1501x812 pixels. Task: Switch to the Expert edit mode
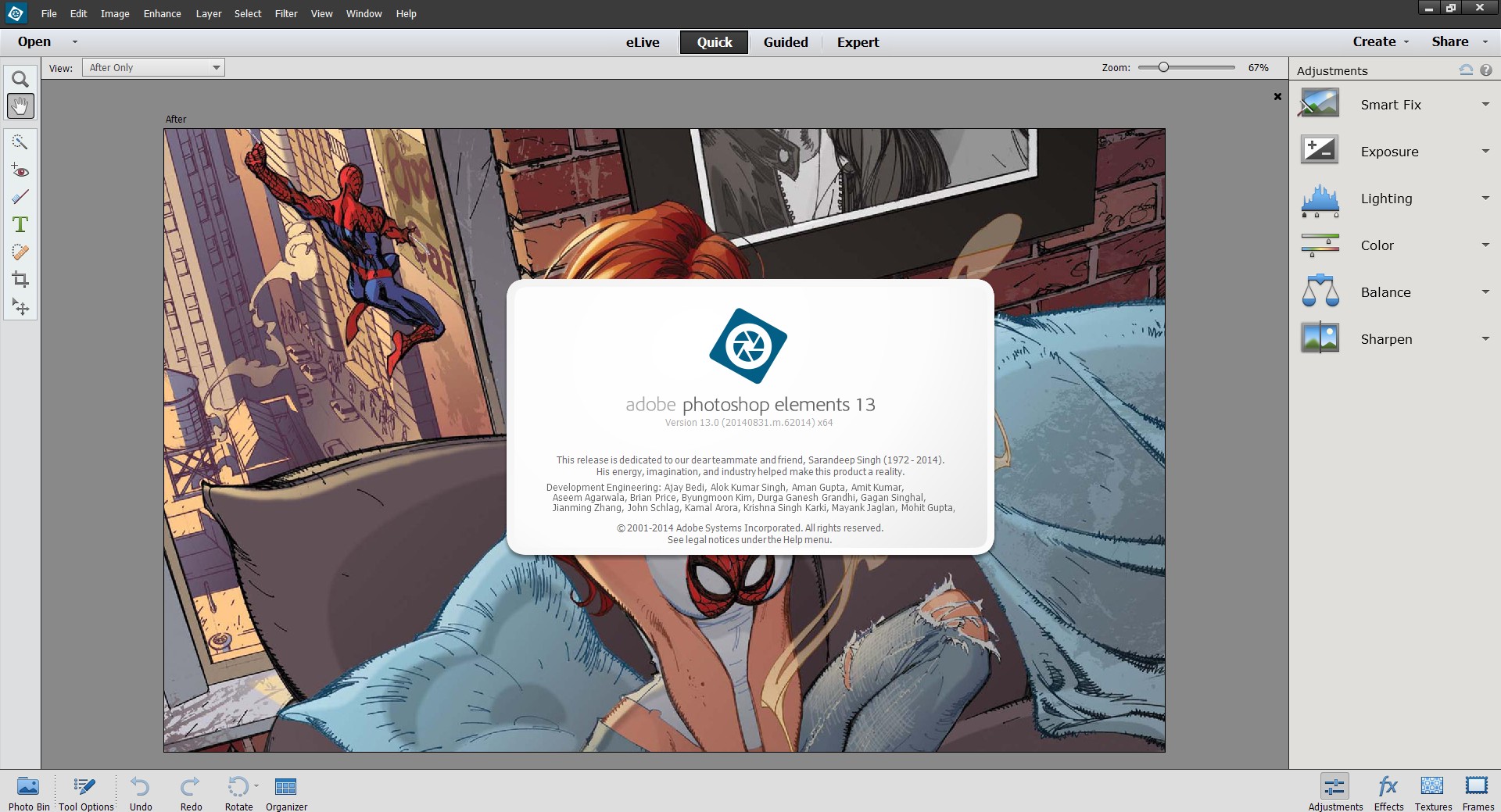[858, 42]
